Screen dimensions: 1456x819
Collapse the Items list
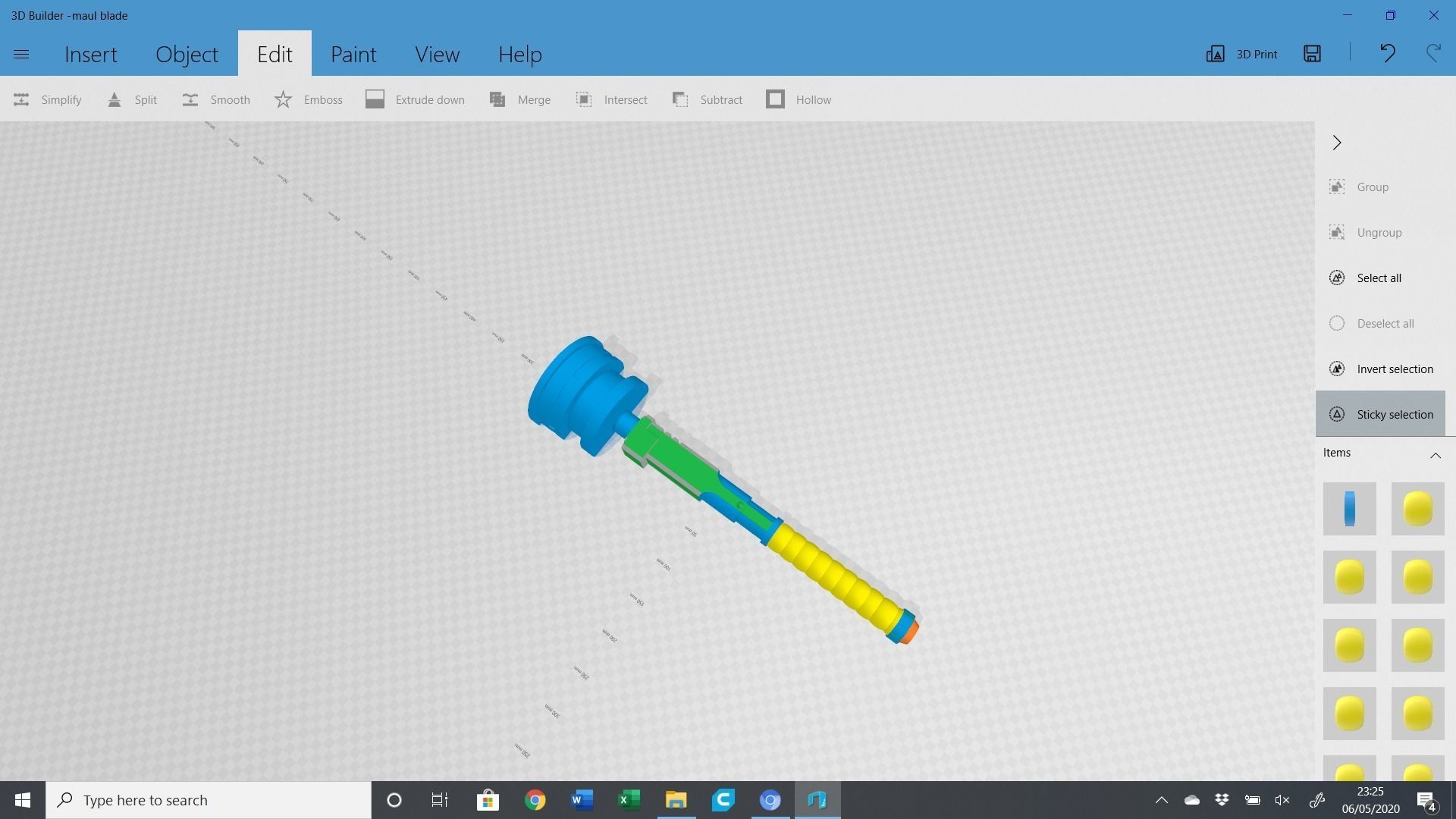click(1435, 454)
